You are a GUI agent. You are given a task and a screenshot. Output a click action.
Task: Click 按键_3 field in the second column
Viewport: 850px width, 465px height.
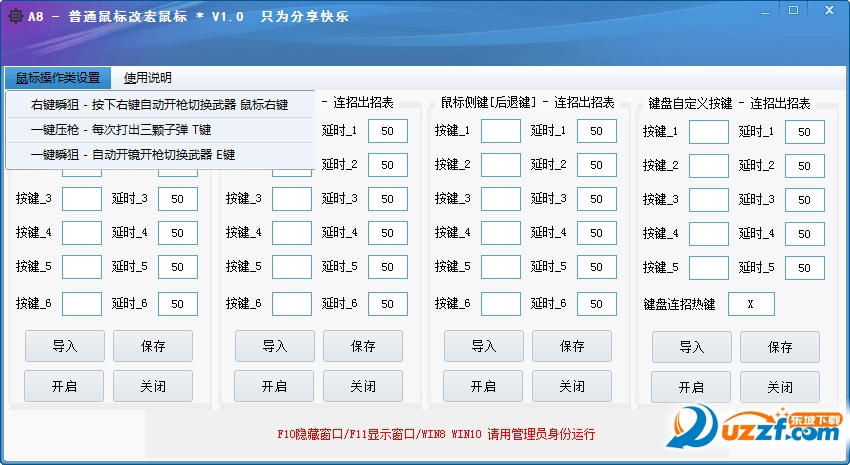[292, 199]
